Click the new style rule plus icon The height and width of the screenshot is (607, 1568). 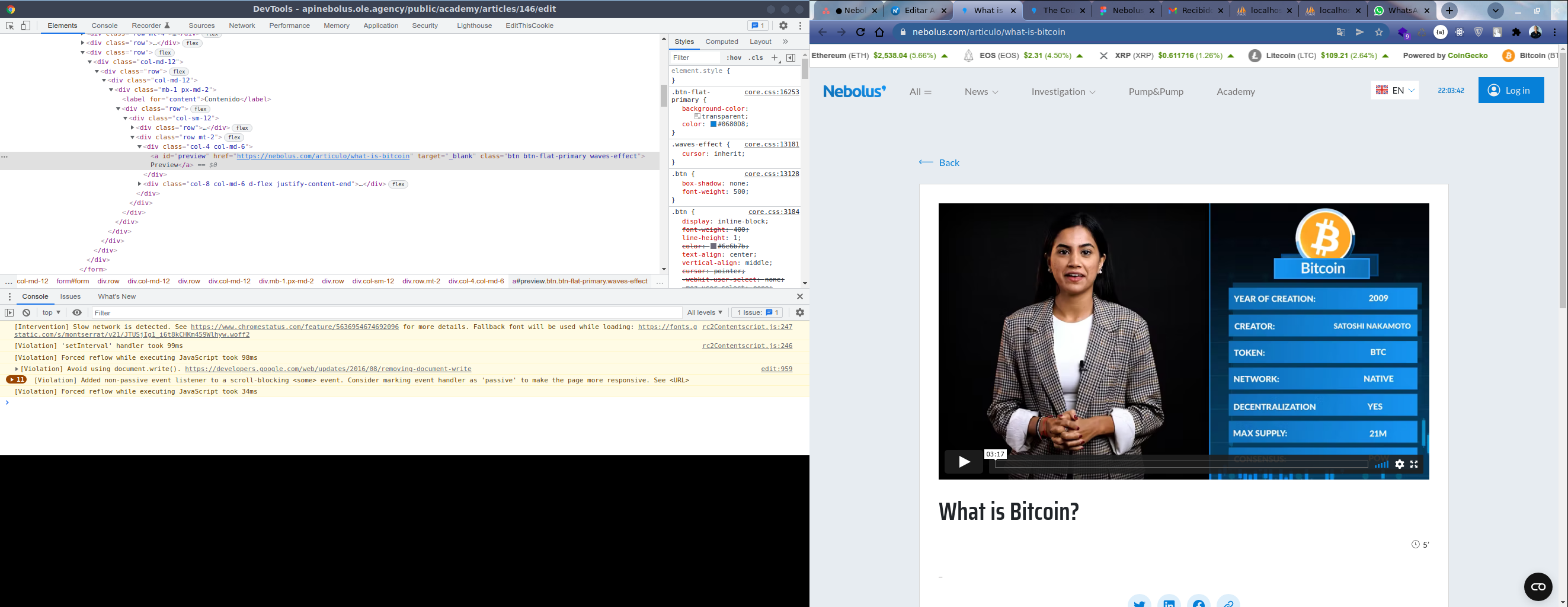tap(775, 58)
